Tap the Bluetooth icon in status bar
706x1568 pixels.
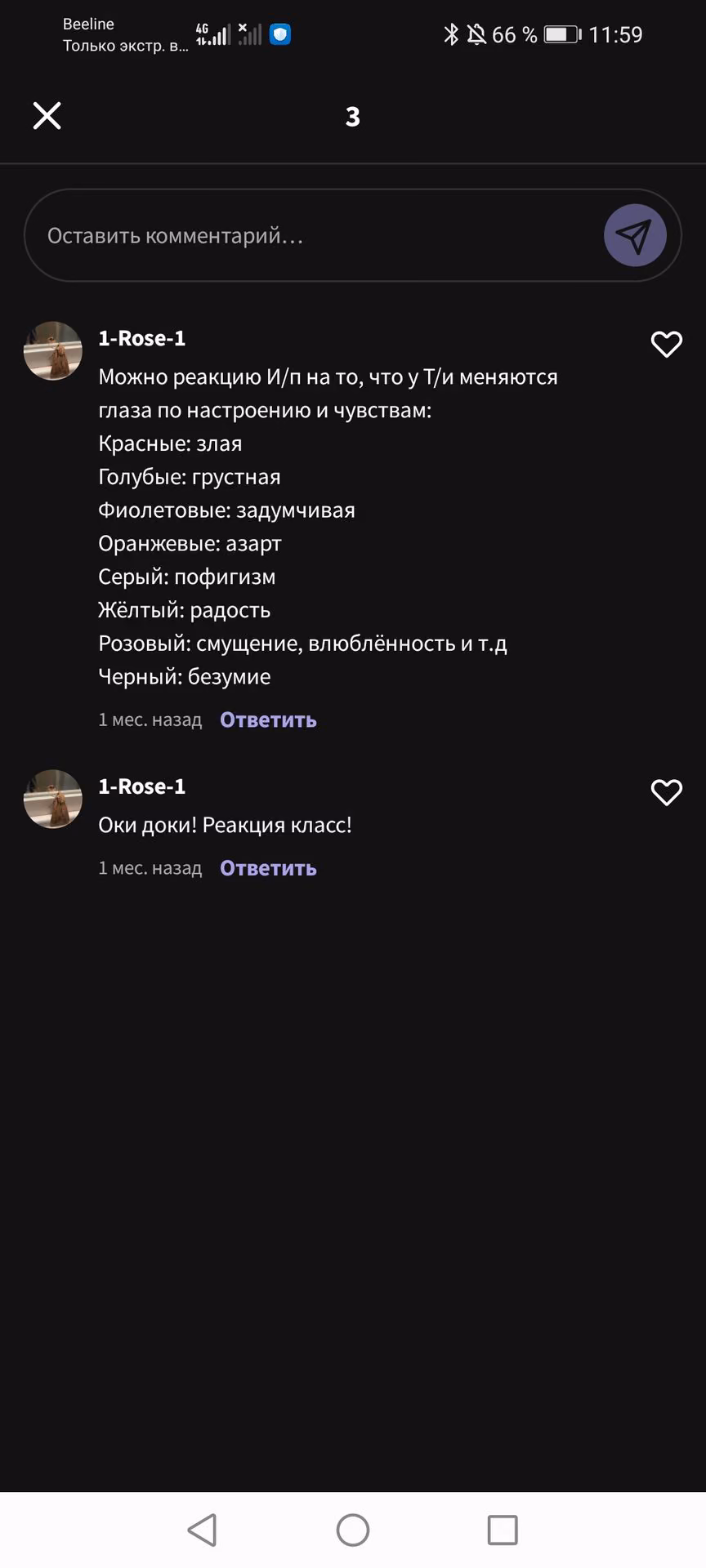451,34
